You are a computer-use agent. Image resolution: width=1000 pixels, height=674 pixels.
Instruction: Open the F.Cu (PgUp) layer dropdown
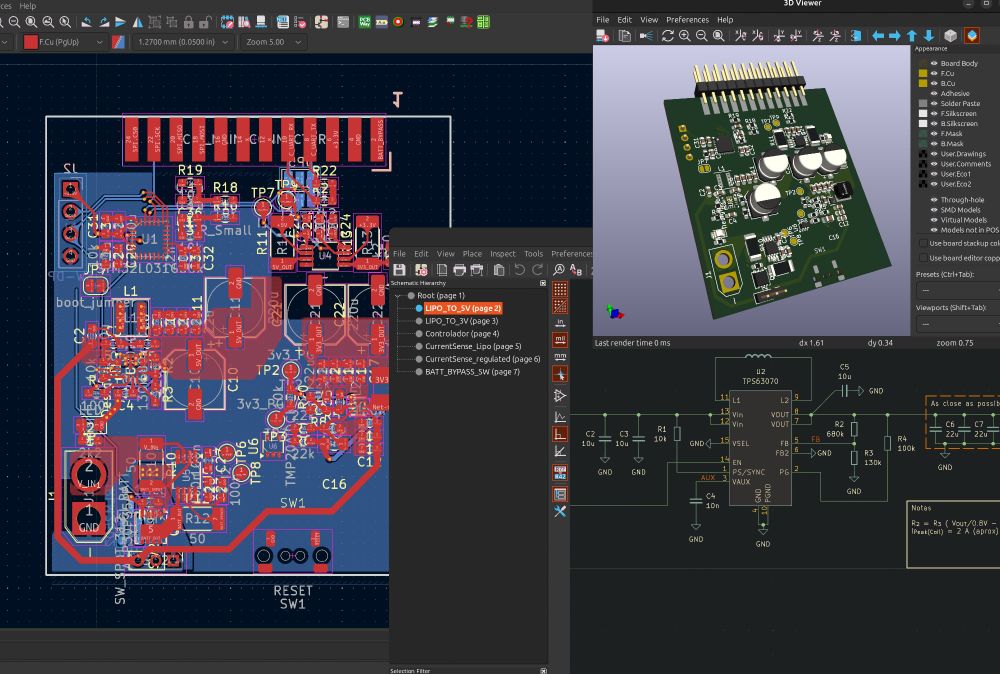tap(62, 42)
